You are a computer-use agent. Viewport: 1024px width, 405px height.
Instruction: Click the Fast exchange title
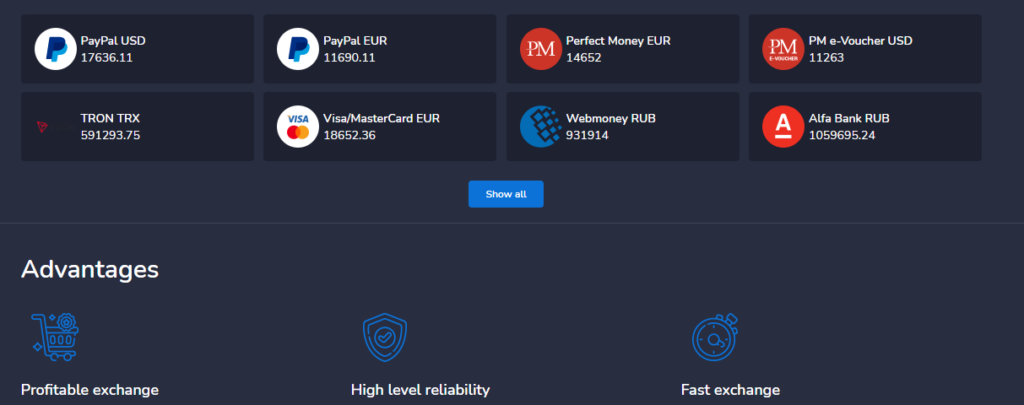730,390
